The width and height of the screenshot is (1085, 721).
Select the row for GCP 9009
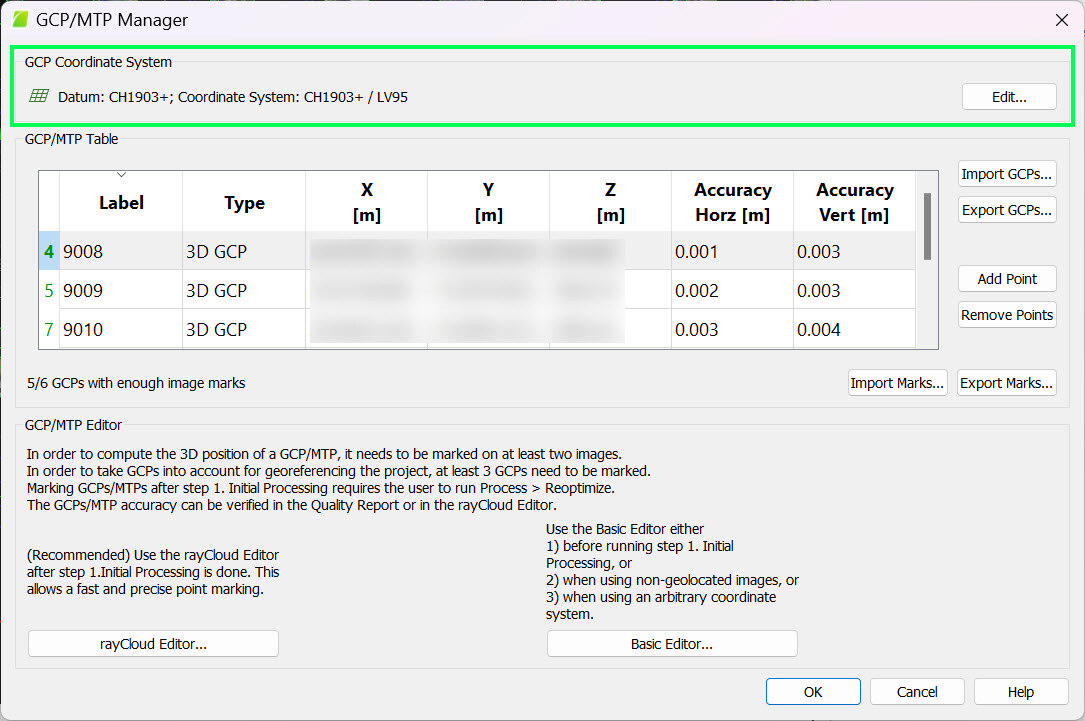pyautogui.click(x=120, y=291)
